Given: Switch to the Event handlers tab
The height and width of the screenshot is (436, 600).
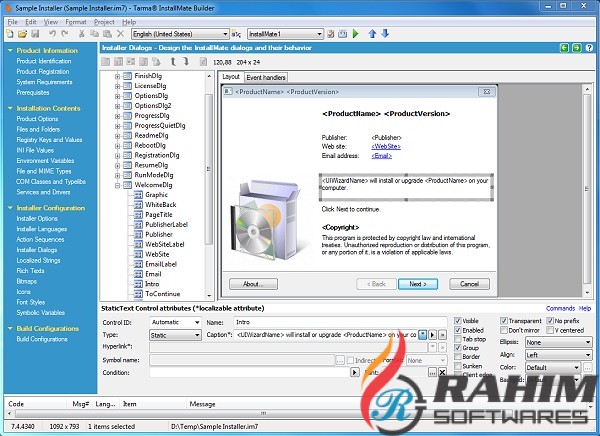Looking at the screenshot, I should coord(266,77).
